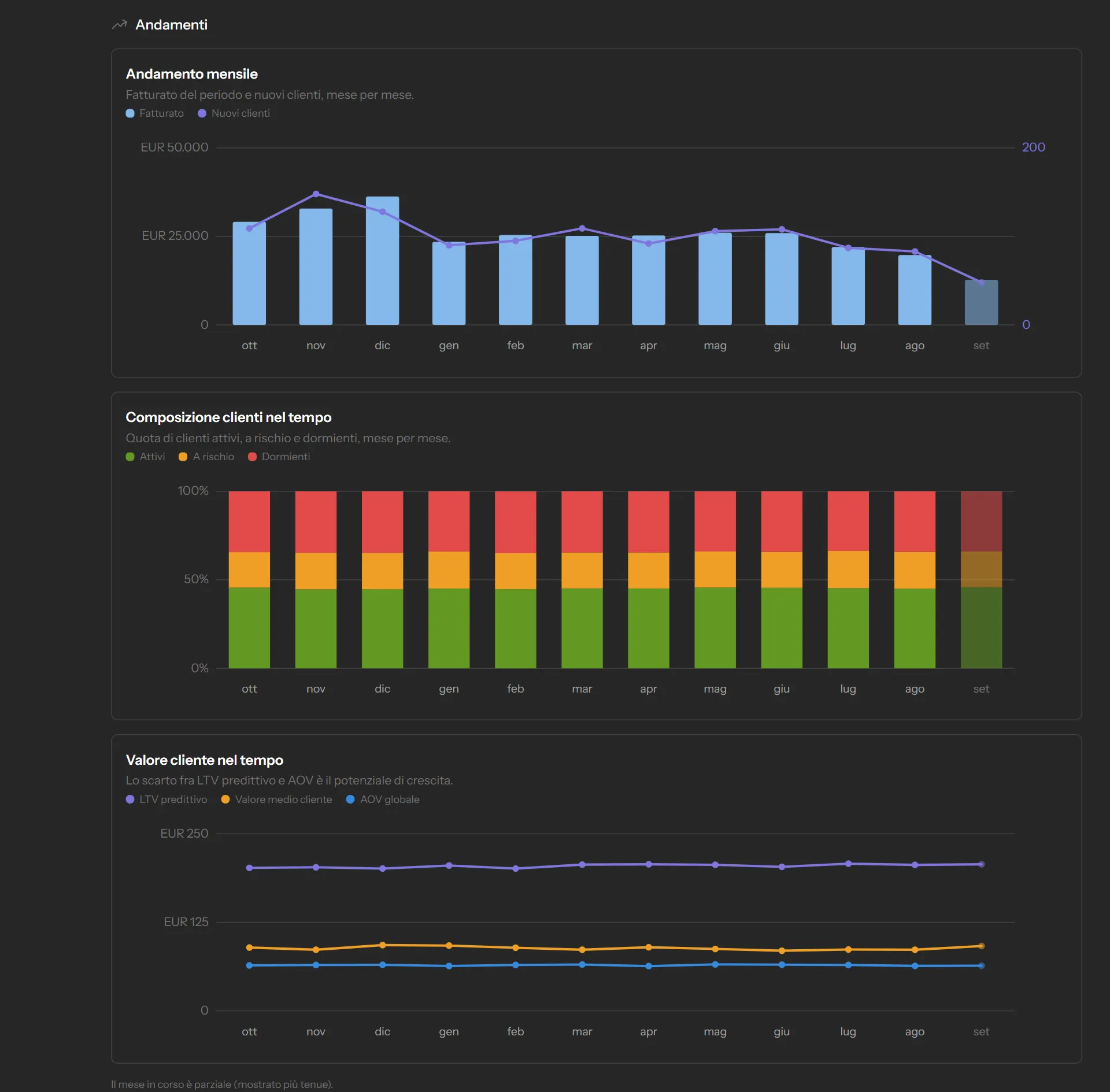Click the EUR 25.000 axis label
The width and height of the screenshot is (1110, 1092).
coord(175,236)
